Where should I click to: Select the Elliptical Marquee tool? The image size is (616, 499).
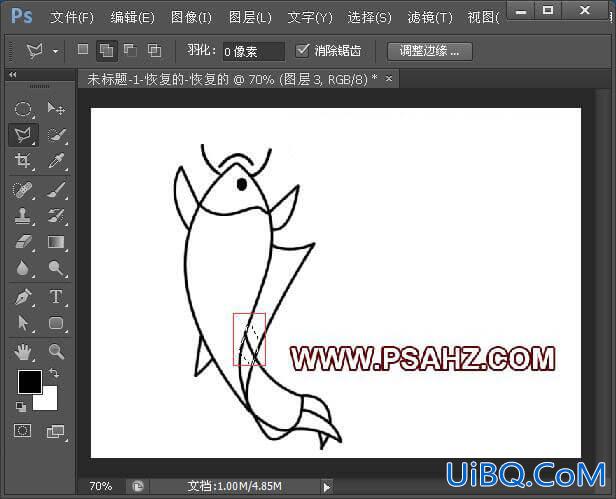coord(23,108)
